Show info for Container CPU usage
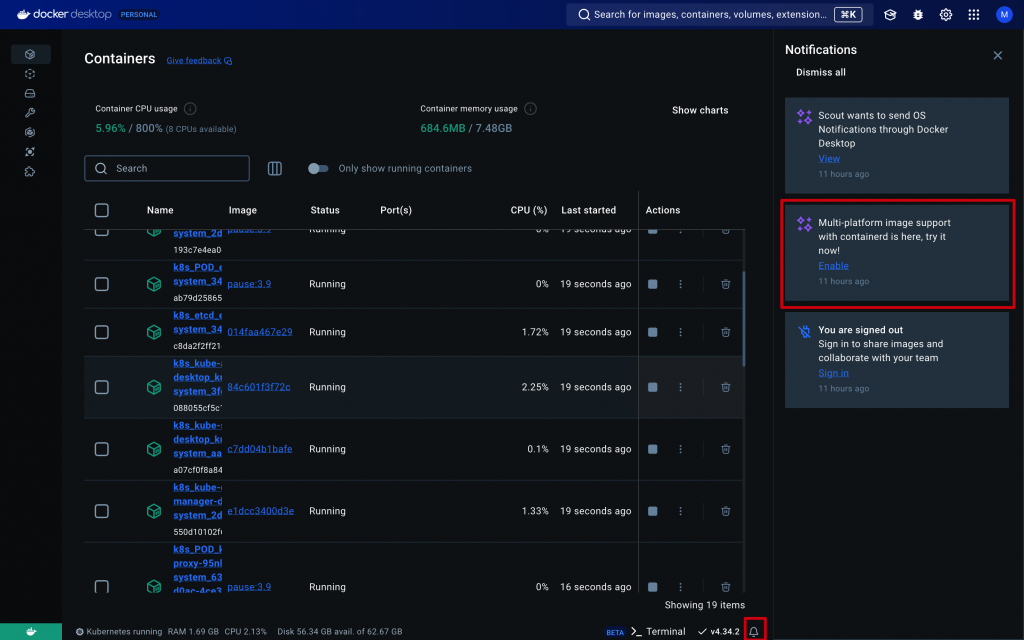 point(190,108)
